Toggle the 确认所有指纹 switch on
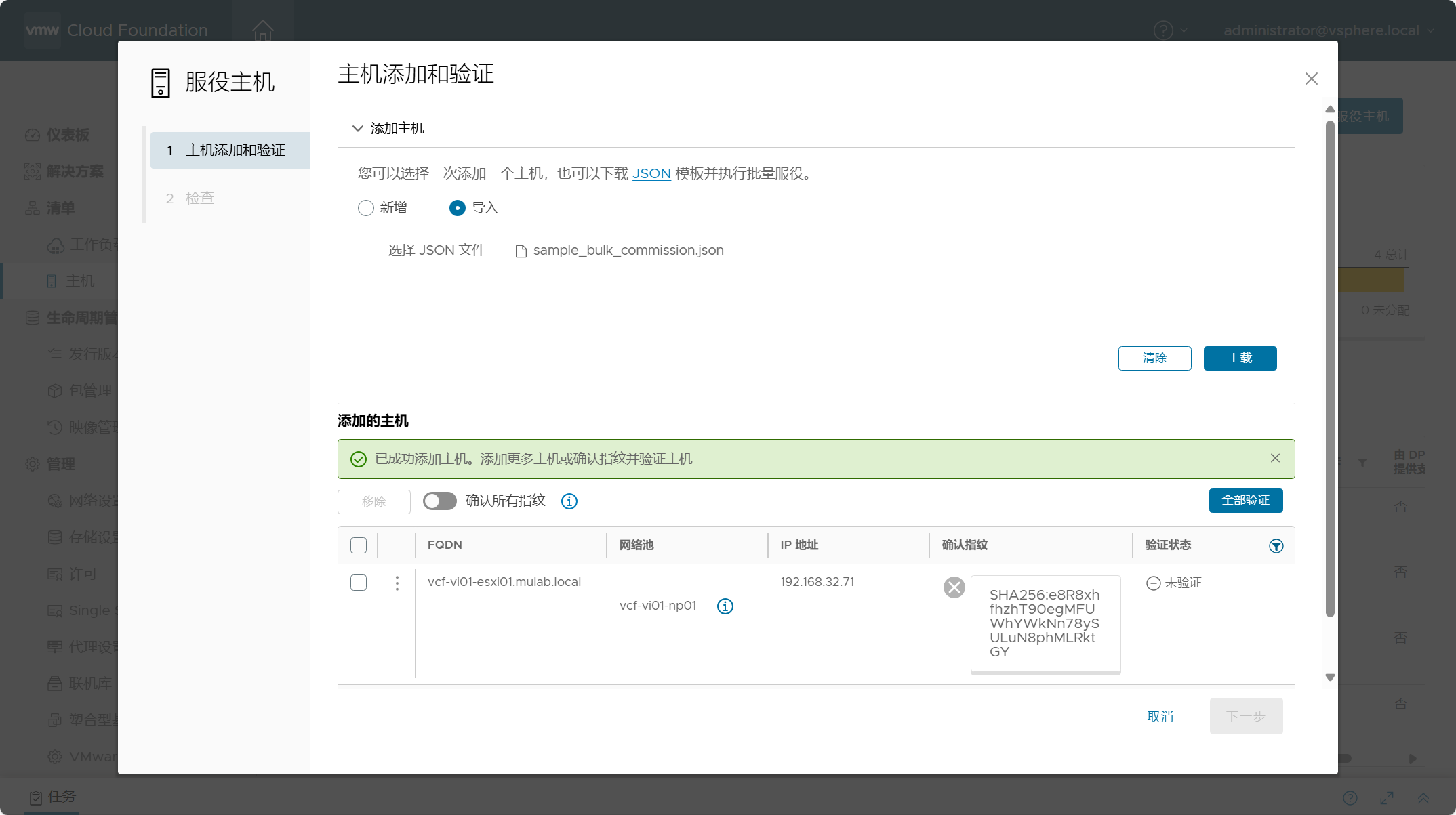This screenshot has height=815, width=1456. [x=438, y=500]
